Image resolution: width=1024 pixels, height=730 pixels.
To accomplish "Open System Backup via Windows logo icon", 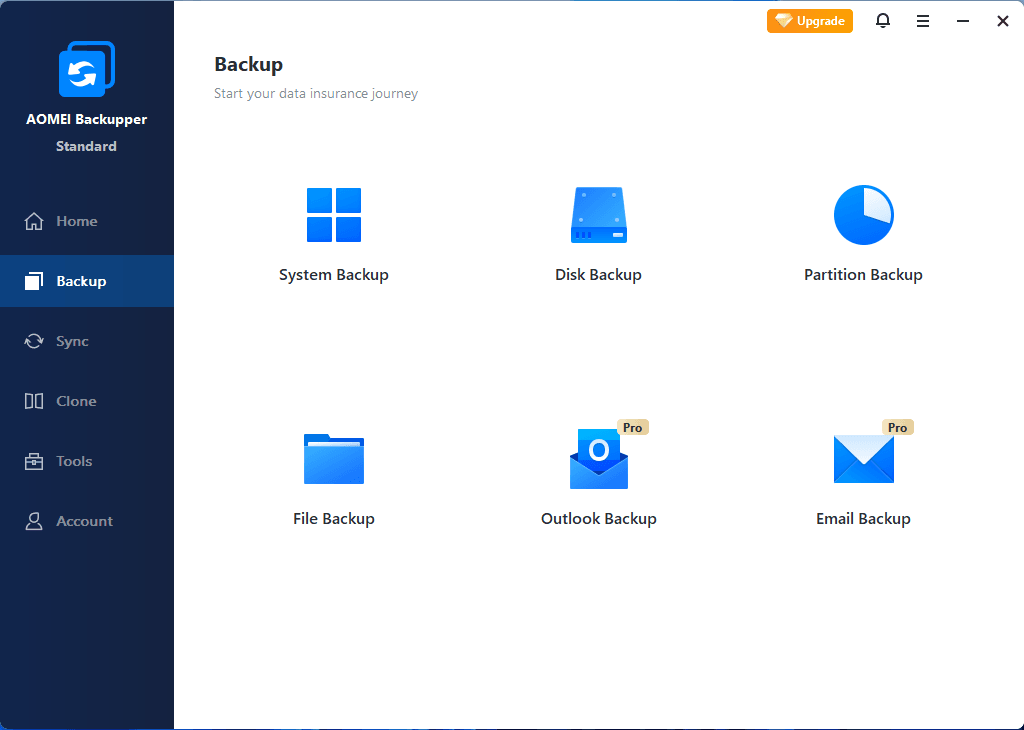I will tap(333, 215).
